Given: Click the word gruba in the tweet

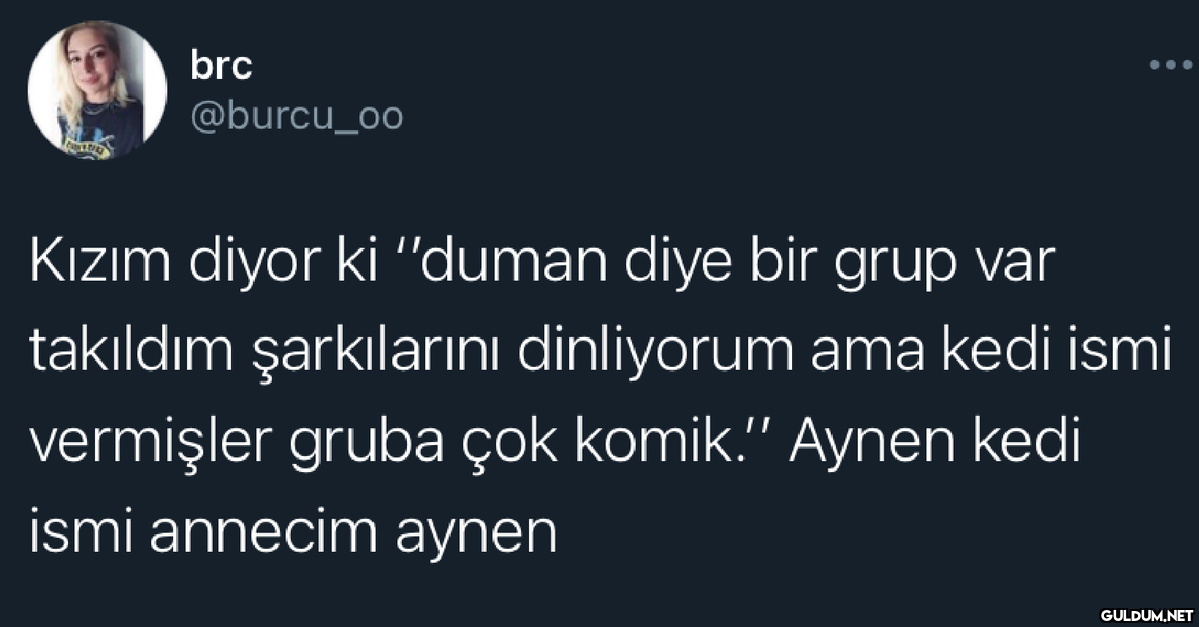Looking at the screenshot, I should pos(366,445).
